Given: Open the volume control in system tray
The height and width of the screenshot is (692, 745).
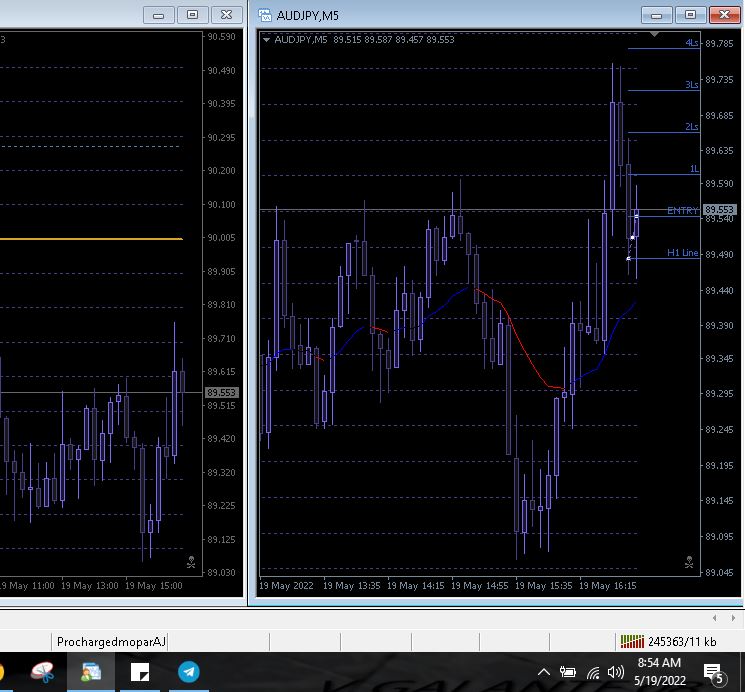Looking at the screenshot, I should [615, 672].
